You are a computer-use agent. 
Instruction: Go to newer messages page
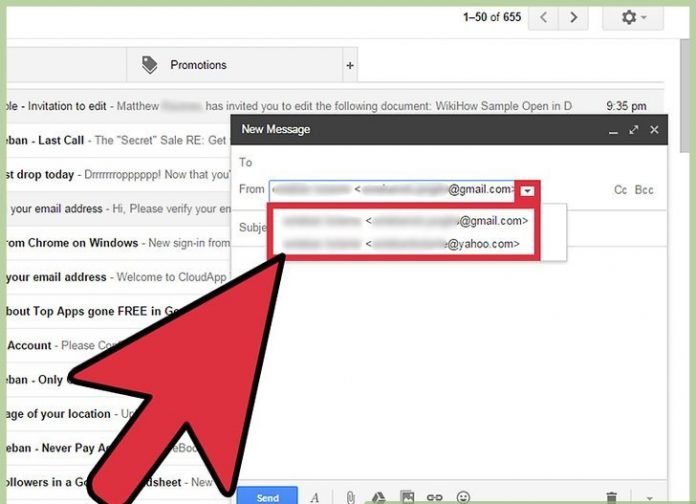544,18
